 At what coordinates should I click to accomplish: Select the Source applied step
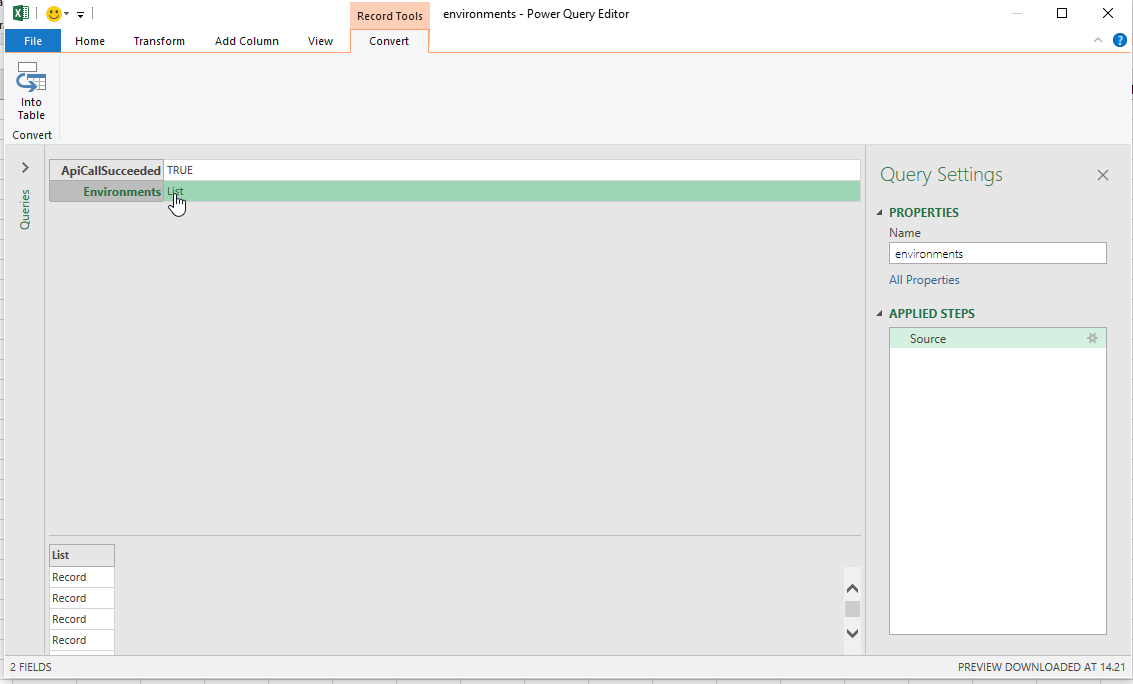pos(997,339)
